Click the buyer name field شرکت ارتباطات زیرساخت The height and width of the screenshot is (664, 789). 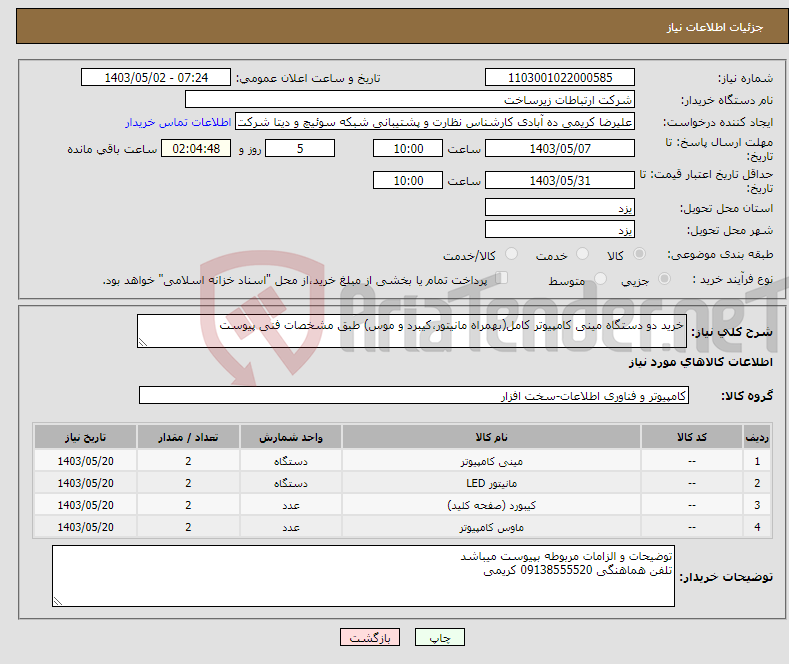click(410, 100)
